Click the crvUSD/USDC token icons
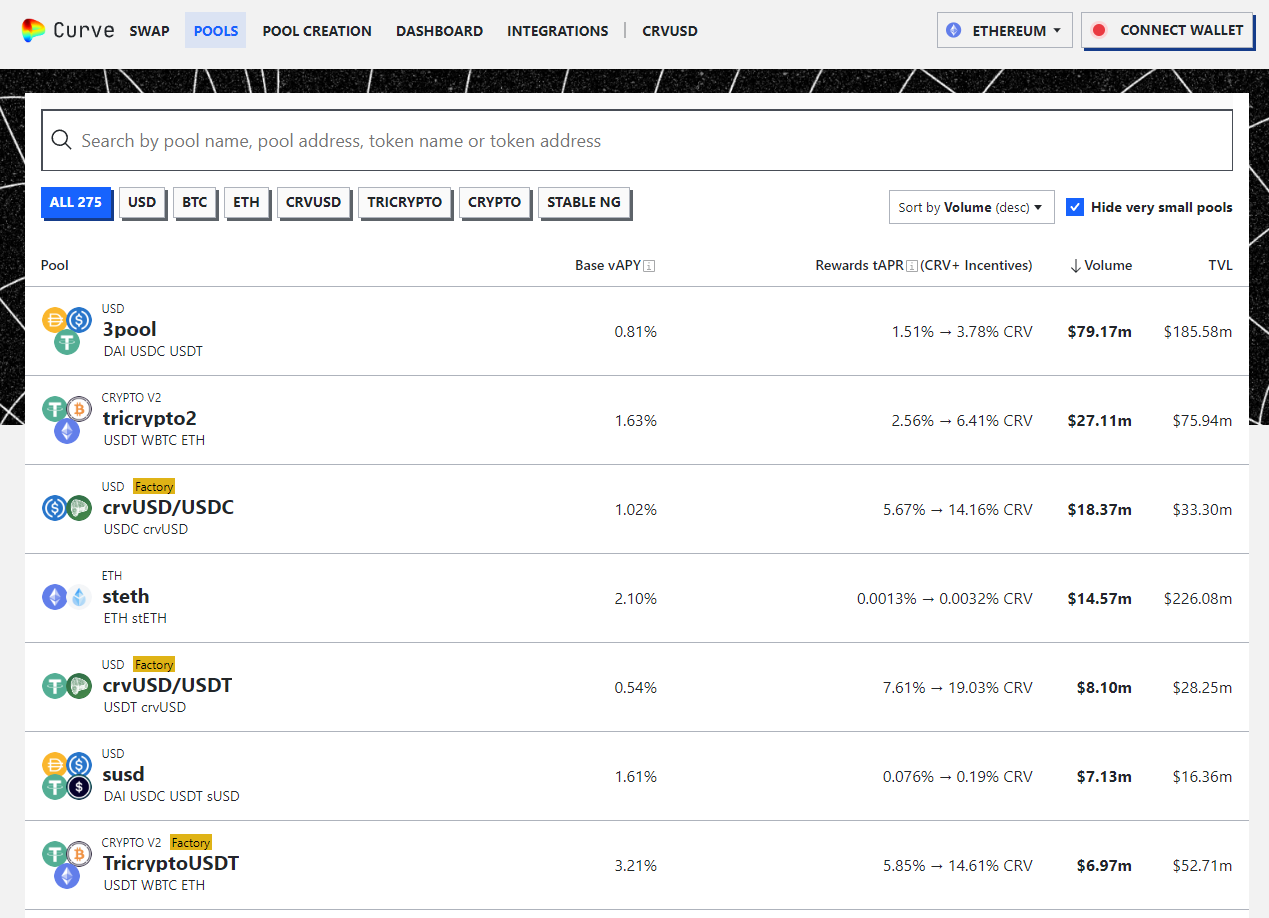The width and height of the screenshot is (1269, 918). click(67, 508)
